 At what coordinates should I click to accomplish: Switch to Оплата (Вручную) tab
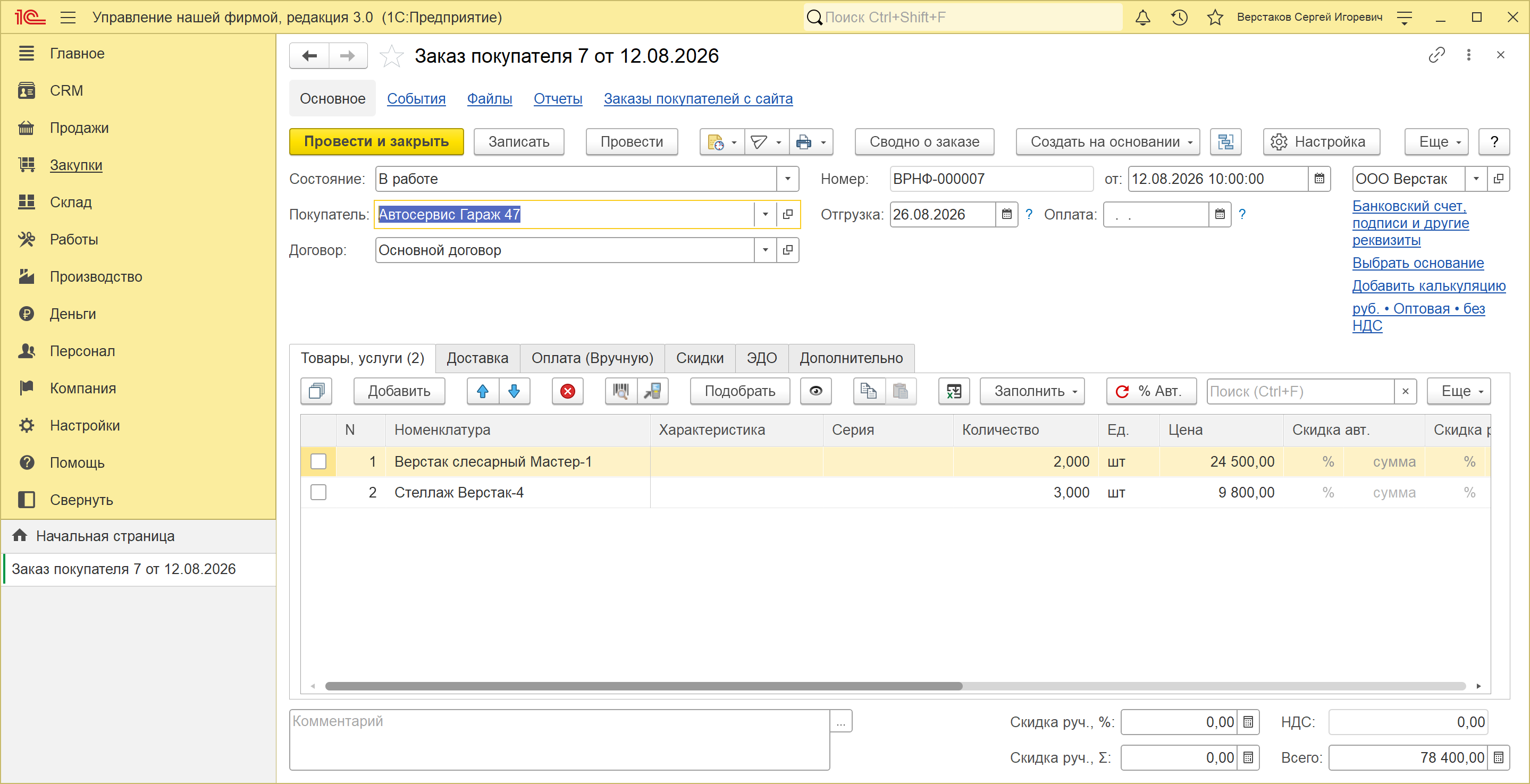tap(592, 358)
